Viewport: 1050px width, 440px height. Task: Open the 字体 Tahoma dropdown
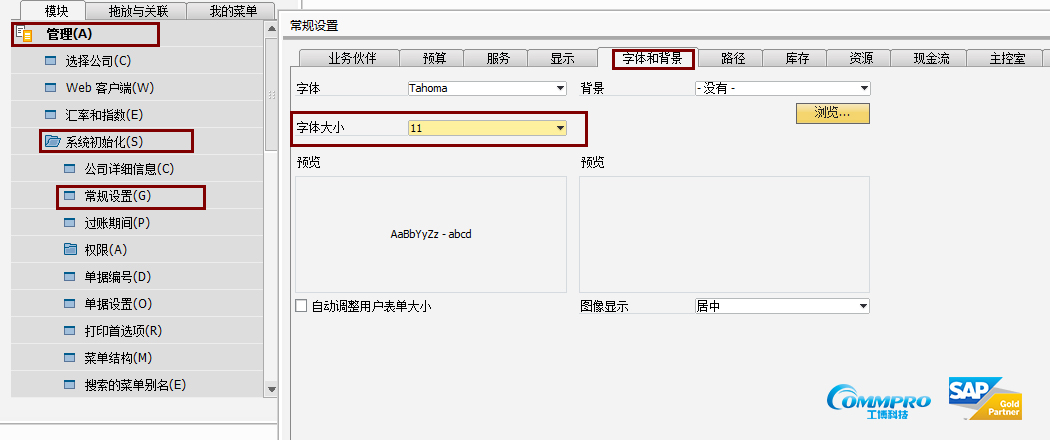coord(560,88)
